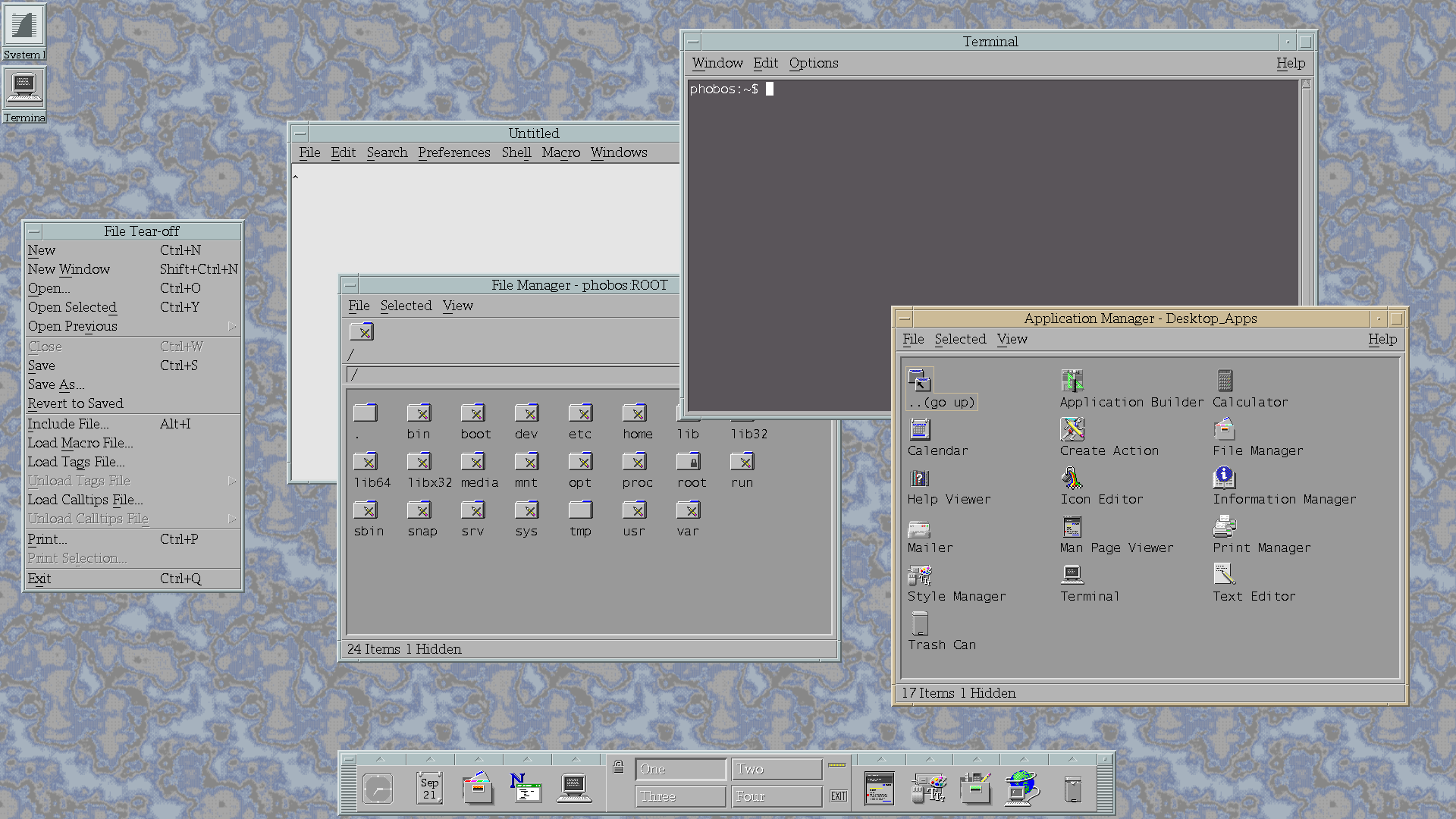Expand the subpanel arrow above trash icon
The width and height of the screenshot is (1456, 819).
[1072, 759]
